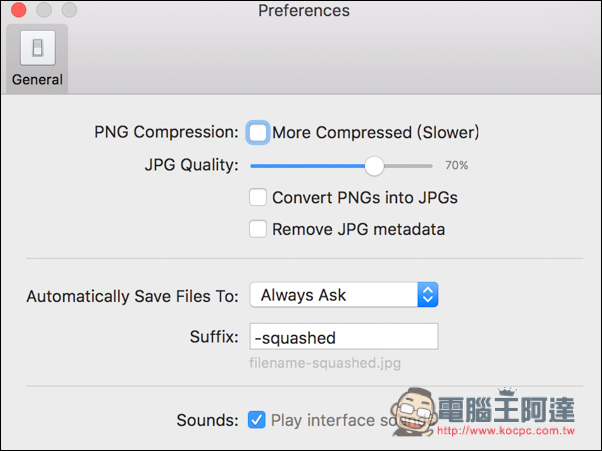The height and width of the screenshot is (451, 602).
Task: Click the More Compressed (Slower) label
Action: (x=375, y=133)
